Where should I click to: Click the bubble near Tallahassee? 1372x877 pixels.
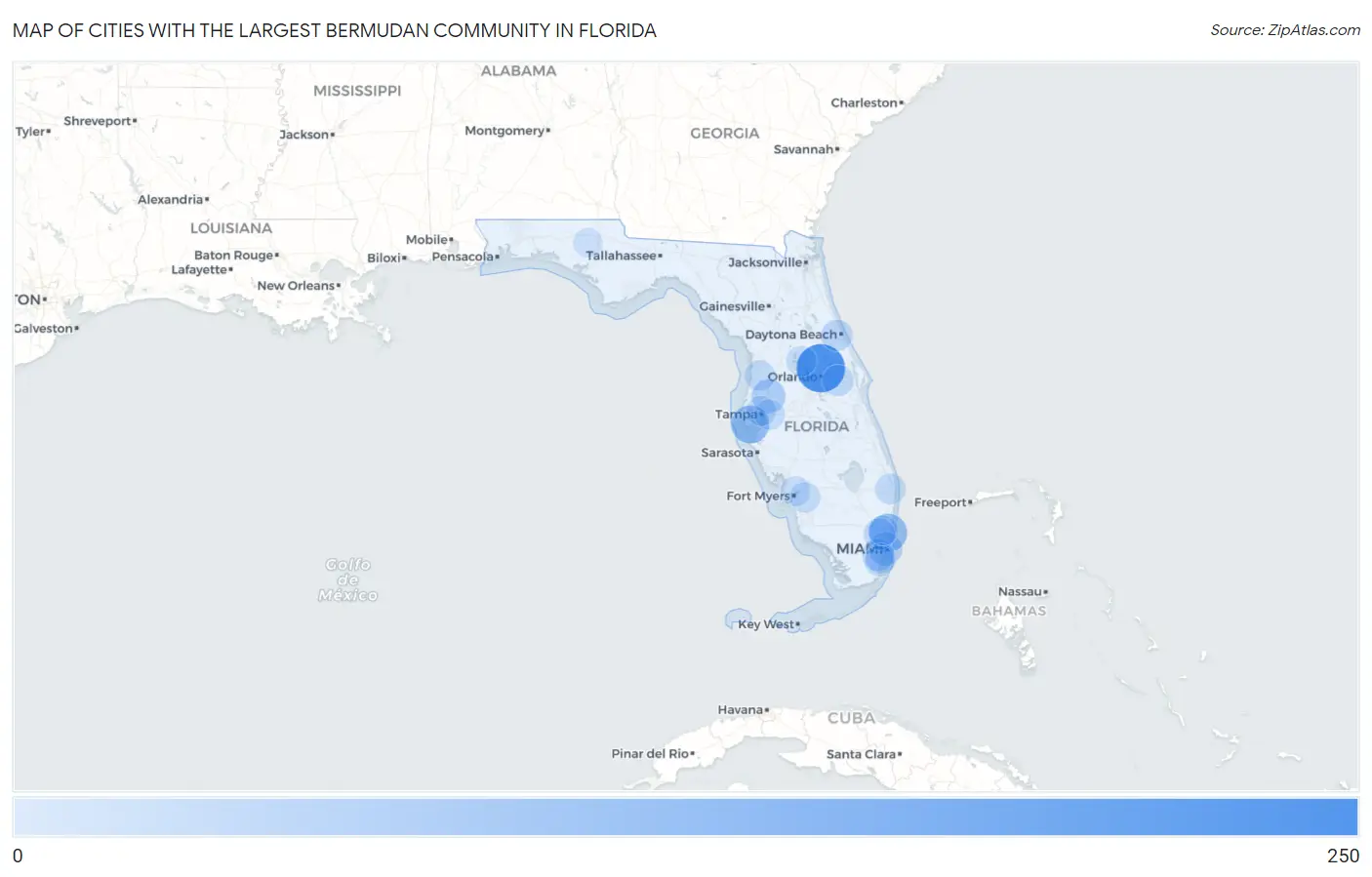[587, 242]
